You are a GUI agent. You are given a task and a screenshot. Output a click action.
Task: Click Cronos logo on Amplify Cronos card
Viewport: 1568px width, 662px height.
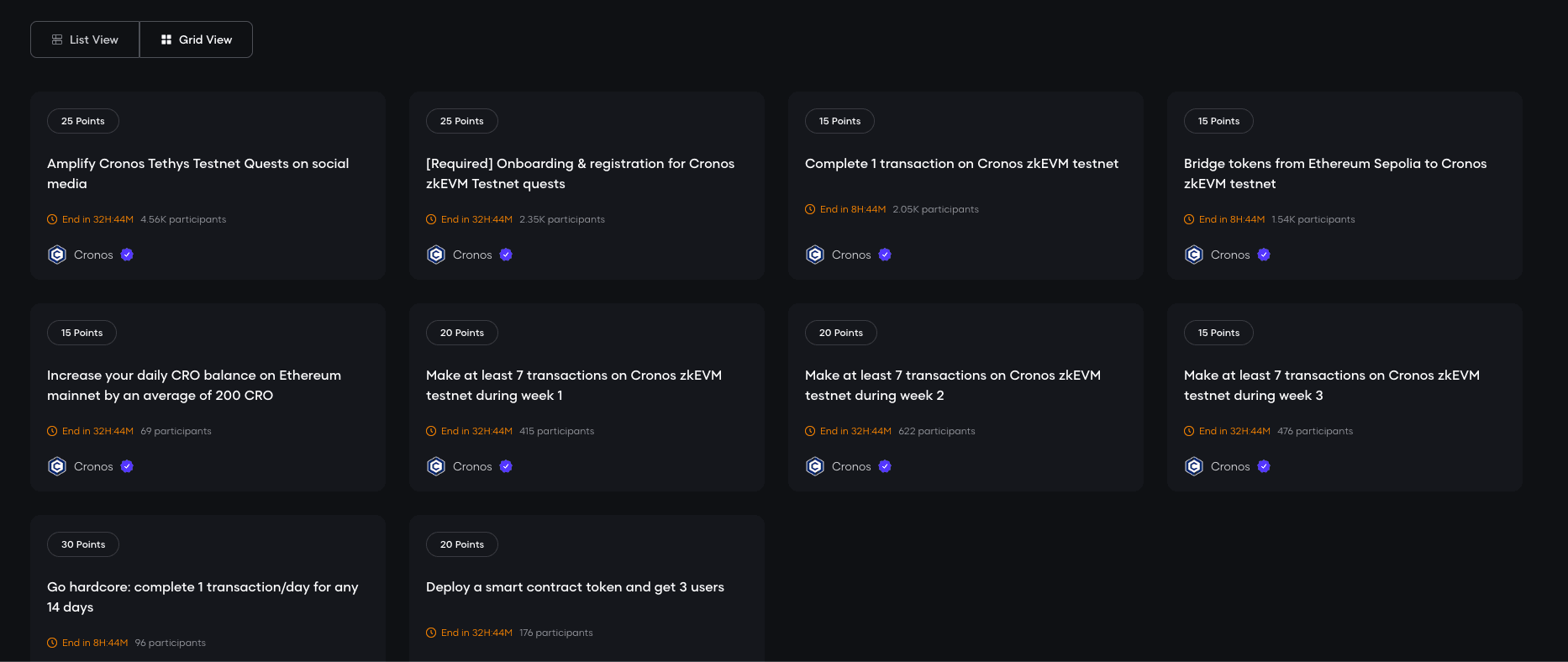click(x=57, y=255)
